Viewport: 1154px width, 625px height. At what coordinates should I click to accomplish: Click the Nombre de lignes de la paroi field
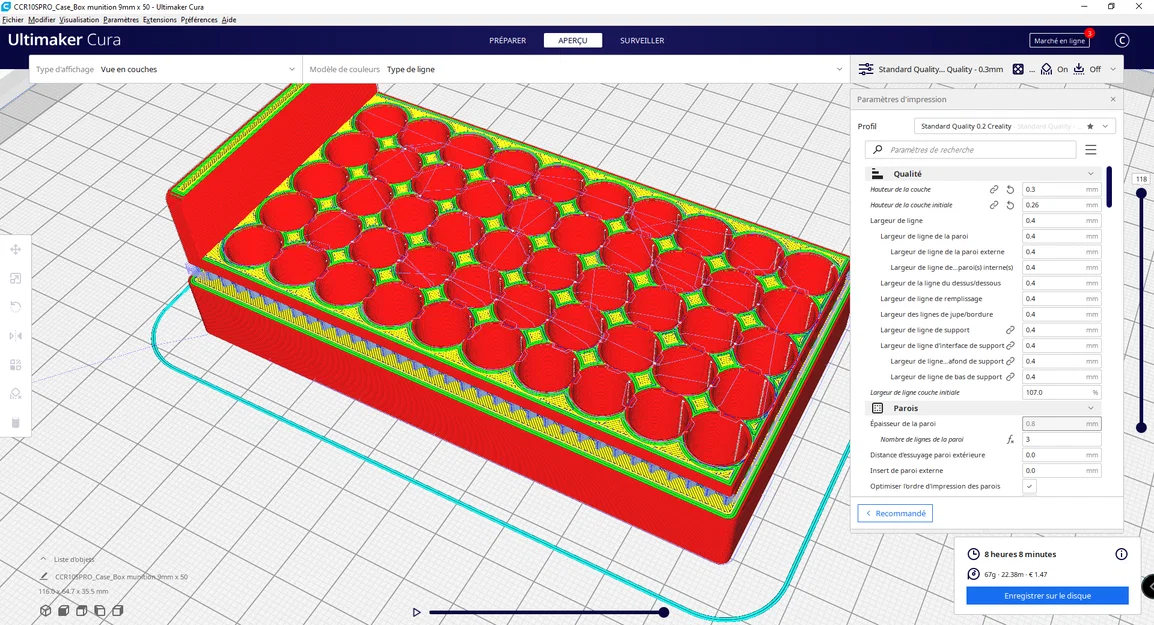pos(1061,439)
